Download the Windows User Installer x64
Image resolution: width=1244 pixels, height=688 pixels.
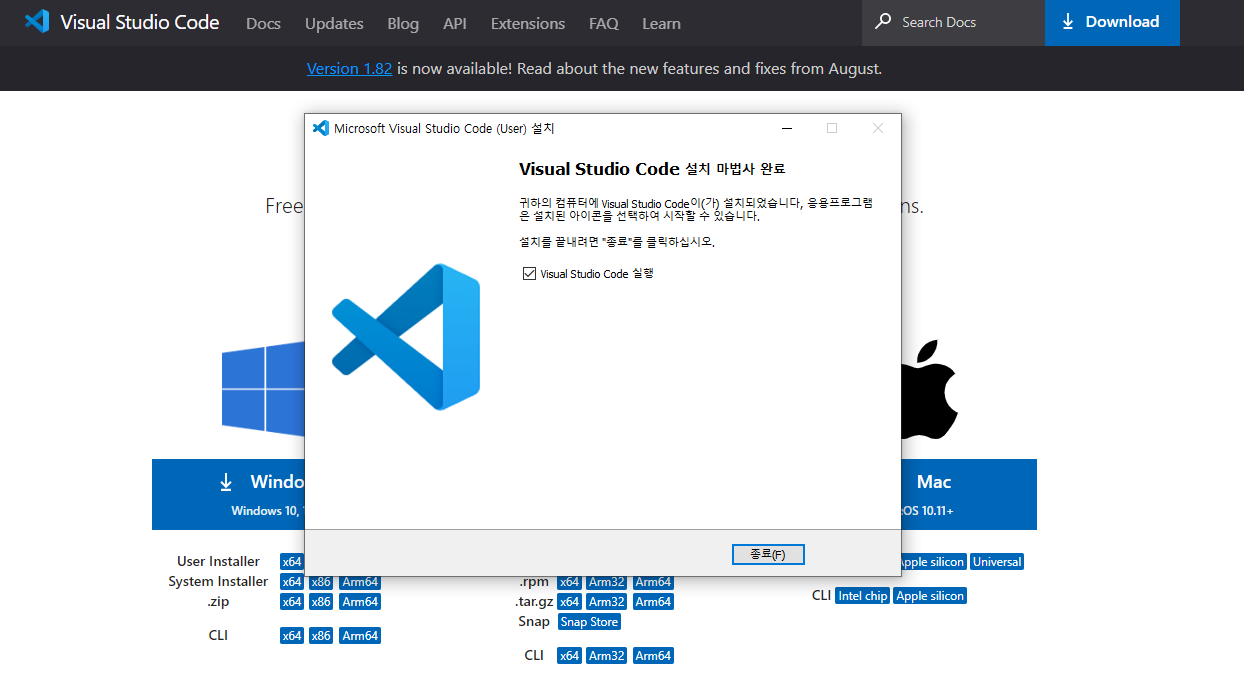point(292,562)
